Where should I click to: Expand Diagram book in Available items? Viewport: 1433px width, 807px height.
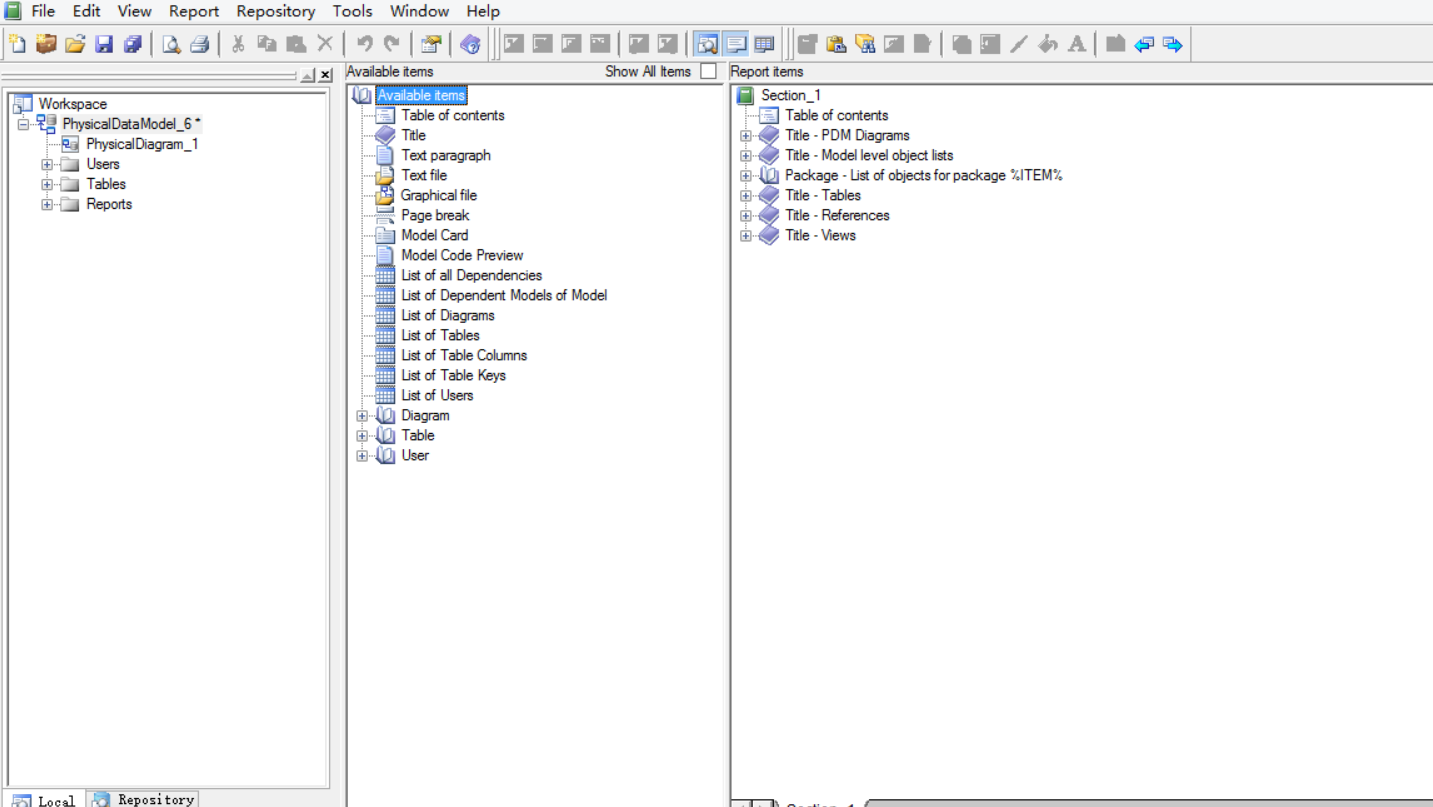coord(362,415)
